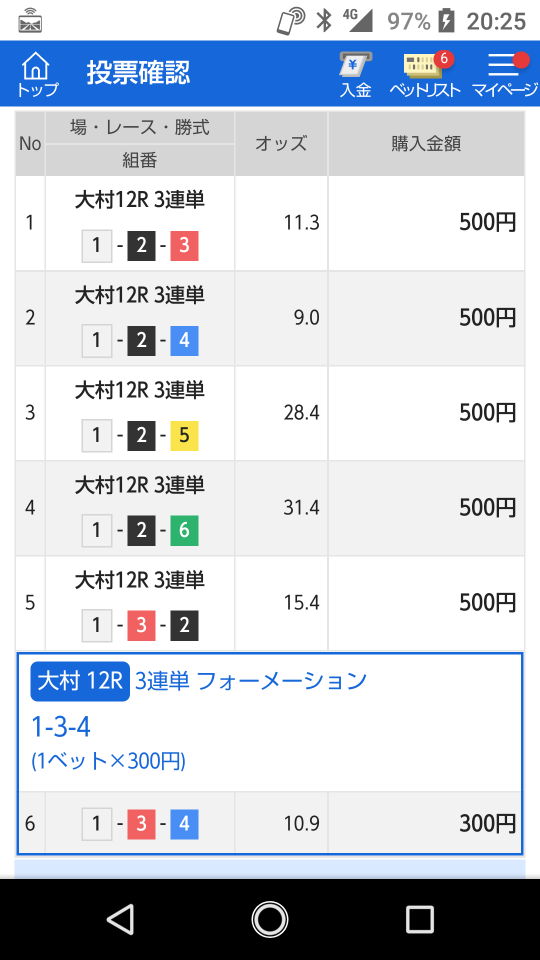
Task: Tap the blue boat 4 badge in row 2
Action: (184, 341)
